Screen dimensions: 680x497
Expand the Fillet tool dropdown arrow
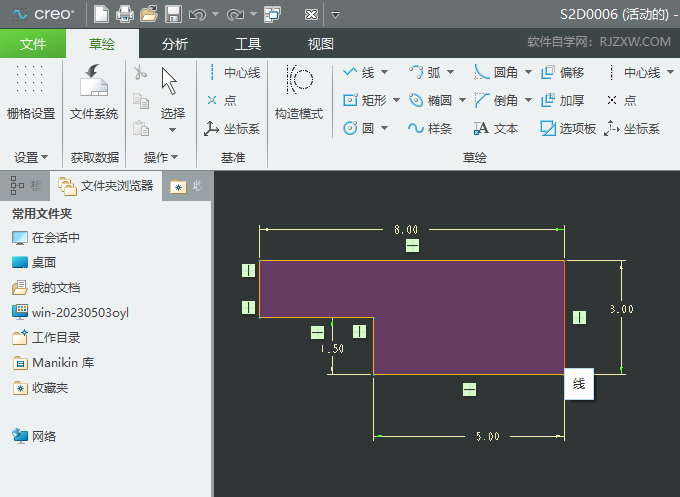(528, 72)
